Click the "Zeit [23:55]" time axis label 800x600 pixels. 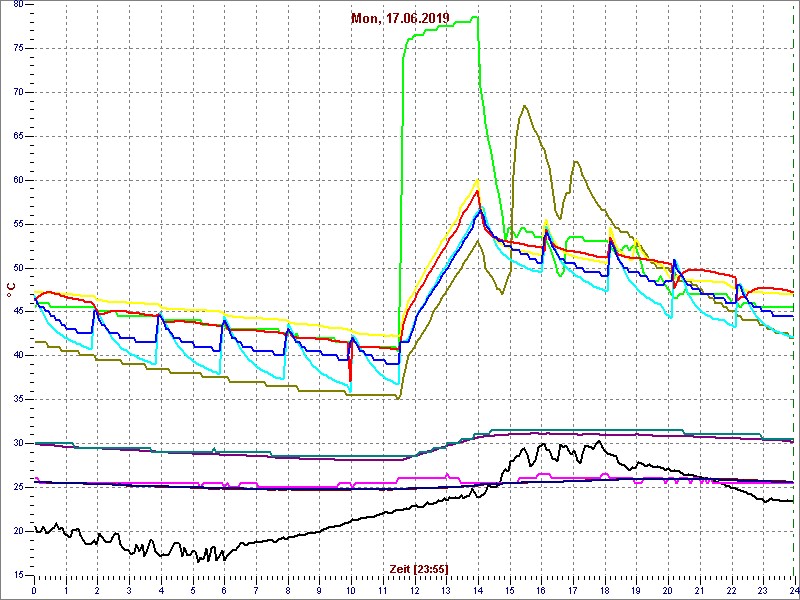[x=419, y=569]
